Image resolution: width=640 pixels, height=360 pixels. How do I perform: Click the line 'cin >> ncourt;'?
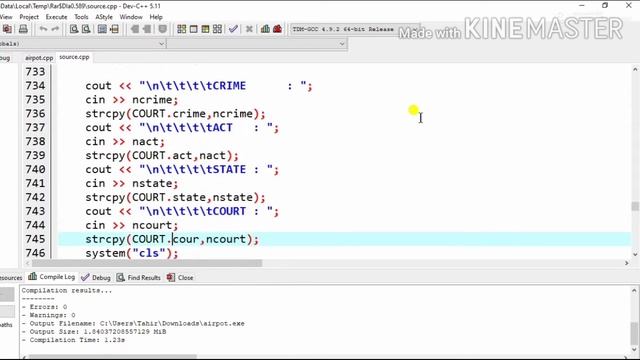pos(131,225)
